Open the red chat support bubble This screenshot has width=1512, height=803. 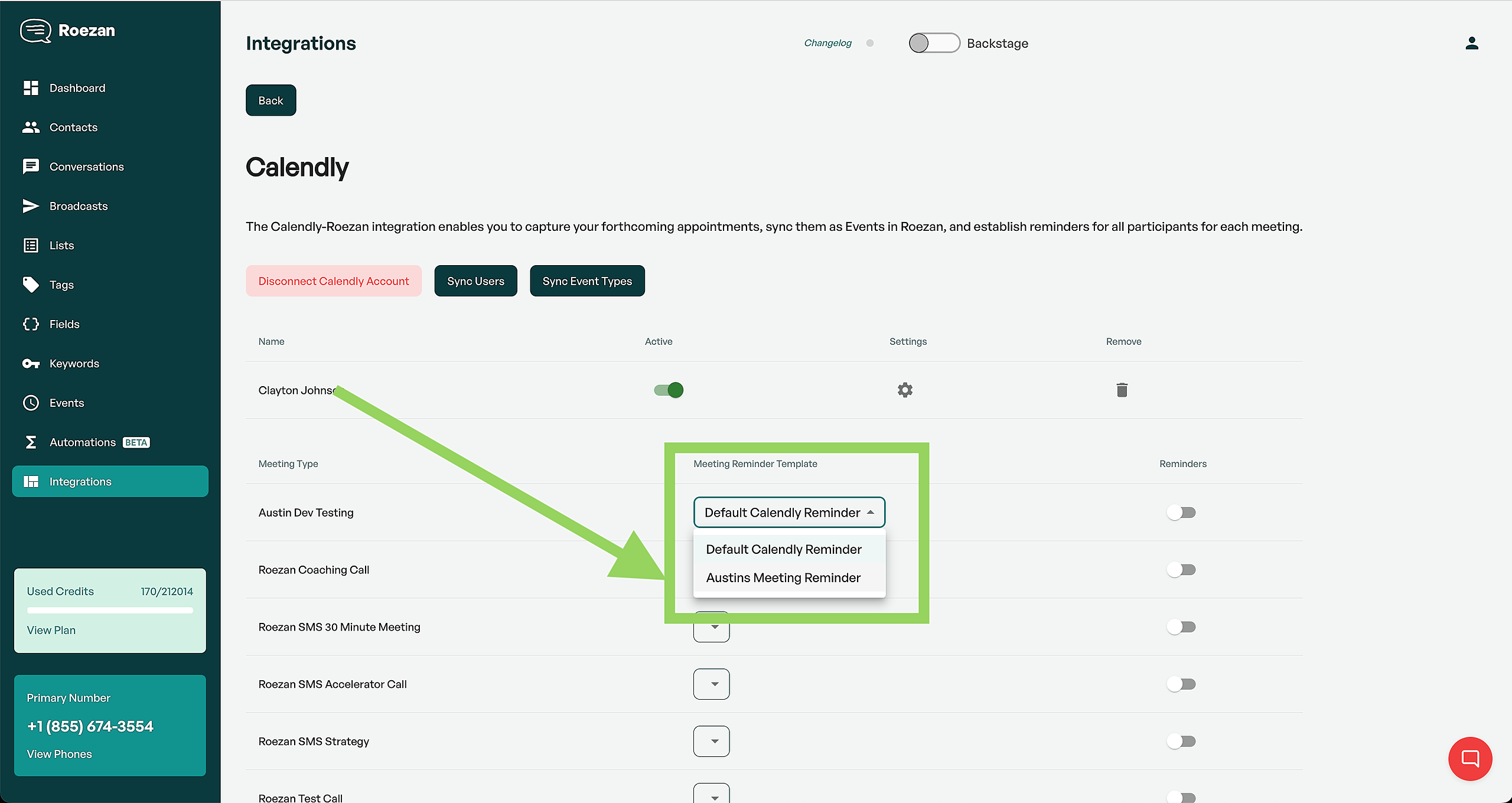(1470, 758)
